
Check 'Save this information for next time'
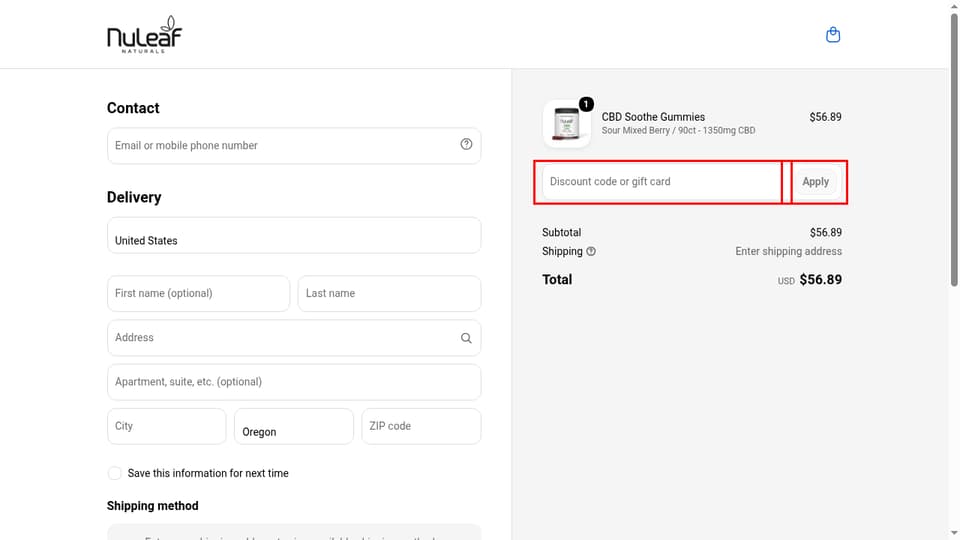pyautogui.click(x=114, y=473)
